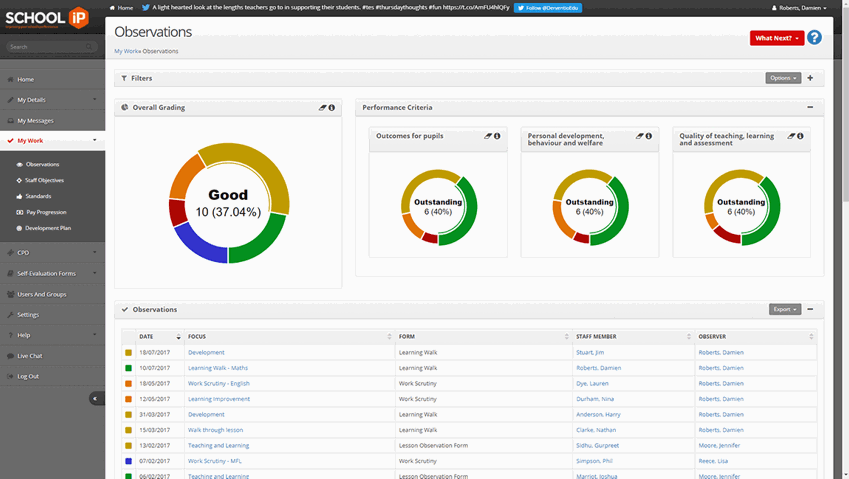Open Settings in the sidebar
Viewport: 849px width, 479px height.
click(53, 314)
